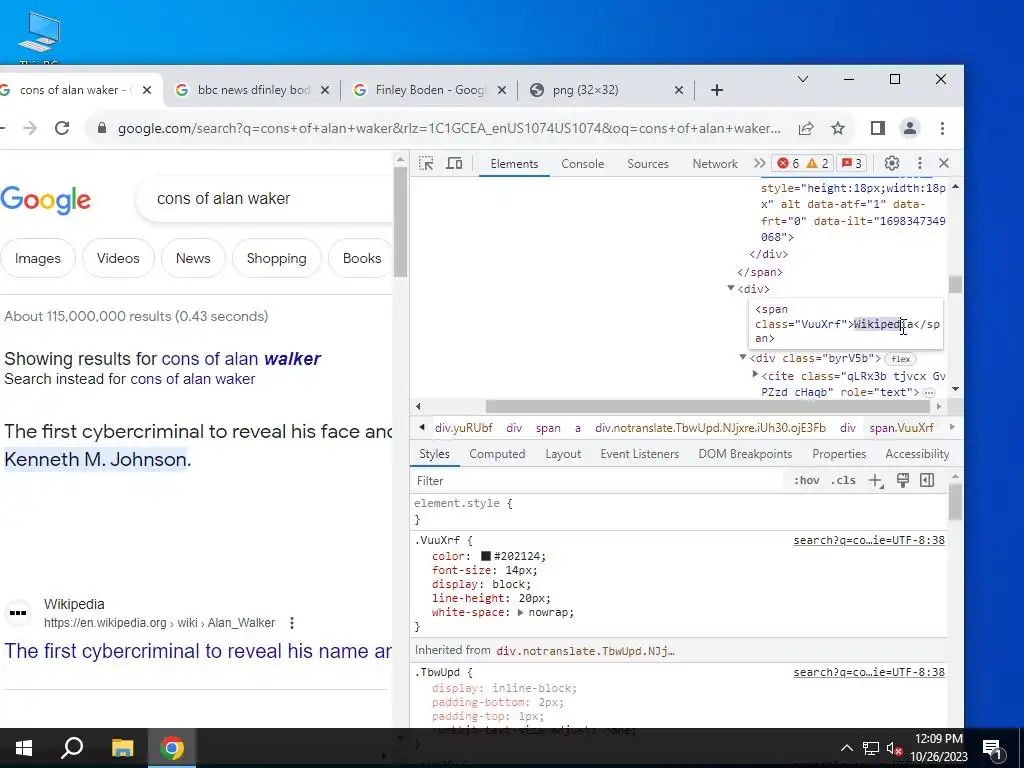Reload the page

point(62,128)
